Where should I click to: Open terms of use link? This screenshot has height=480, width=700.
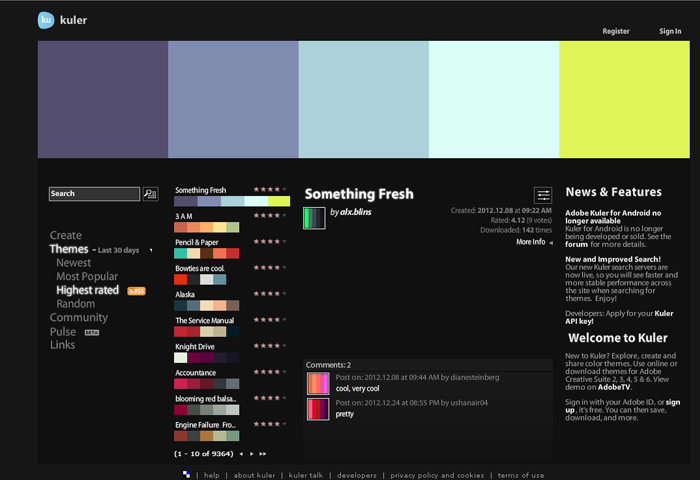[521, 475]
